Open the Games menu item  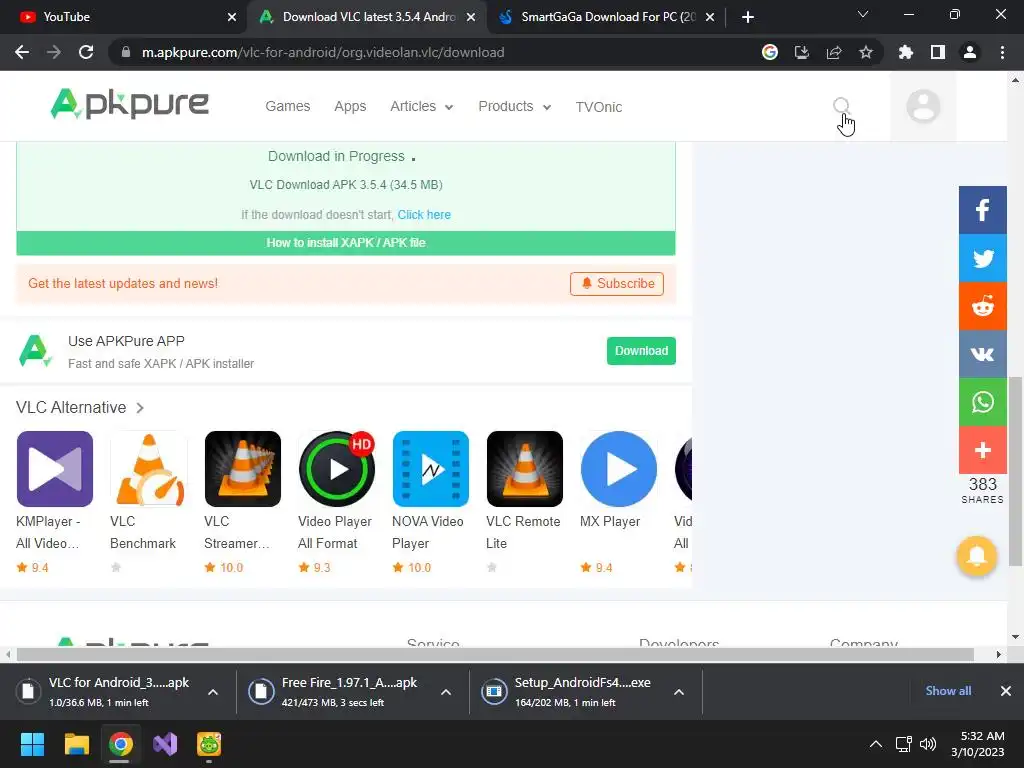tap(287, 106)
